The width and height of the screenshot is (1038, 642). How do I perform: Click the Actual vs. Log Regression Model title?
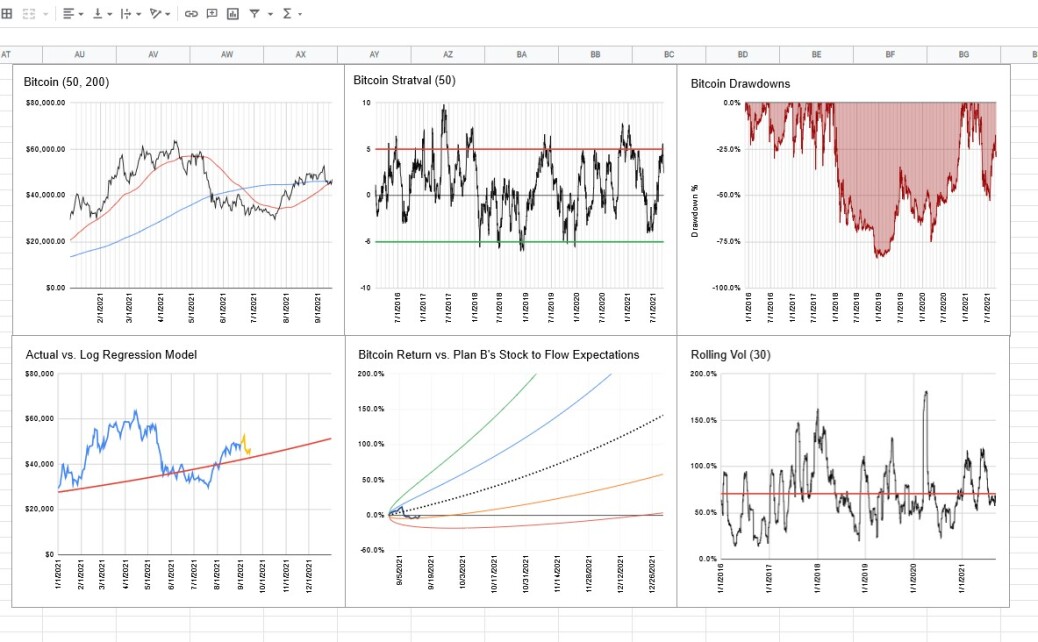click(x=111, y=355)
